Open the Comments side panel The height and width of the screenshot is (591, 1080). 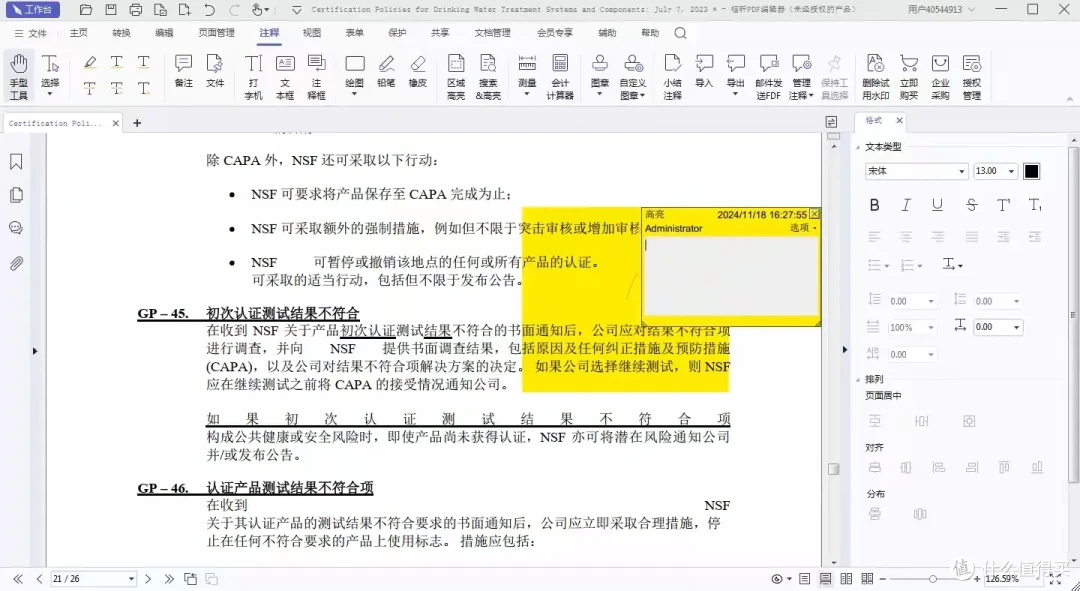[x=17, y=228]
